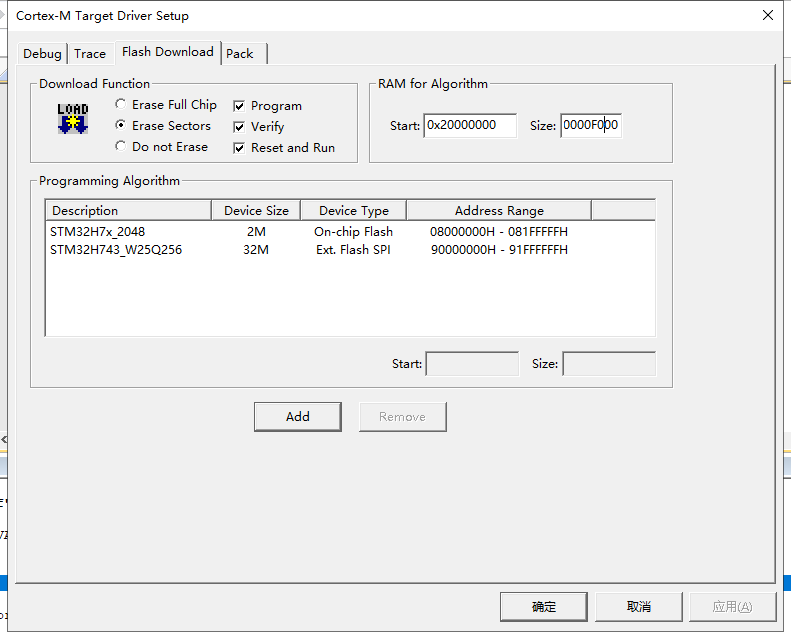Toggle the Program checkbox
The height and width of the screenshot is (639, 791).
pyautogui.click(x=240, y=106)
